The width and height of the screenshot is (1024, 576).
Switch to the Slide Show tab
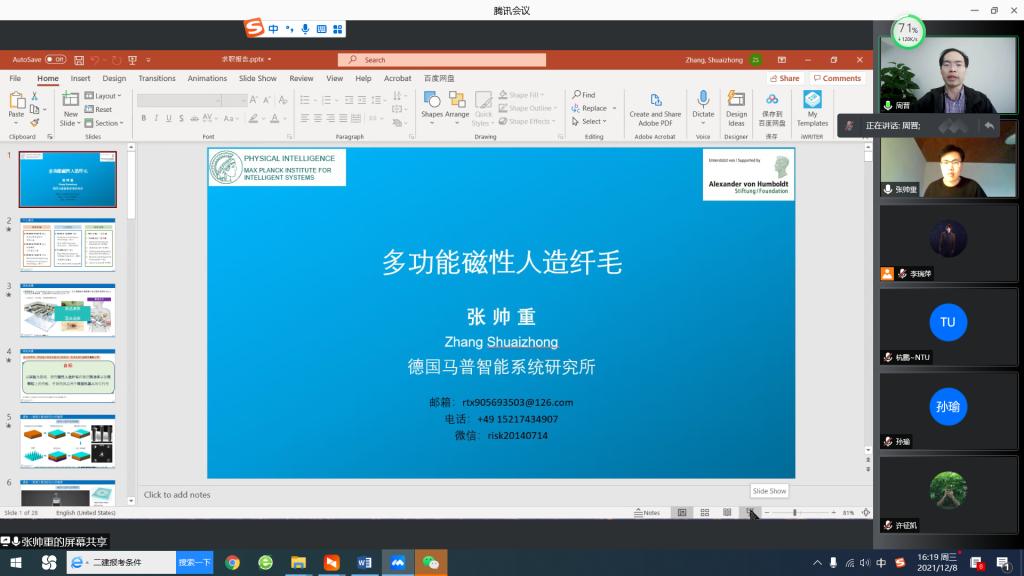click(257, 78)
